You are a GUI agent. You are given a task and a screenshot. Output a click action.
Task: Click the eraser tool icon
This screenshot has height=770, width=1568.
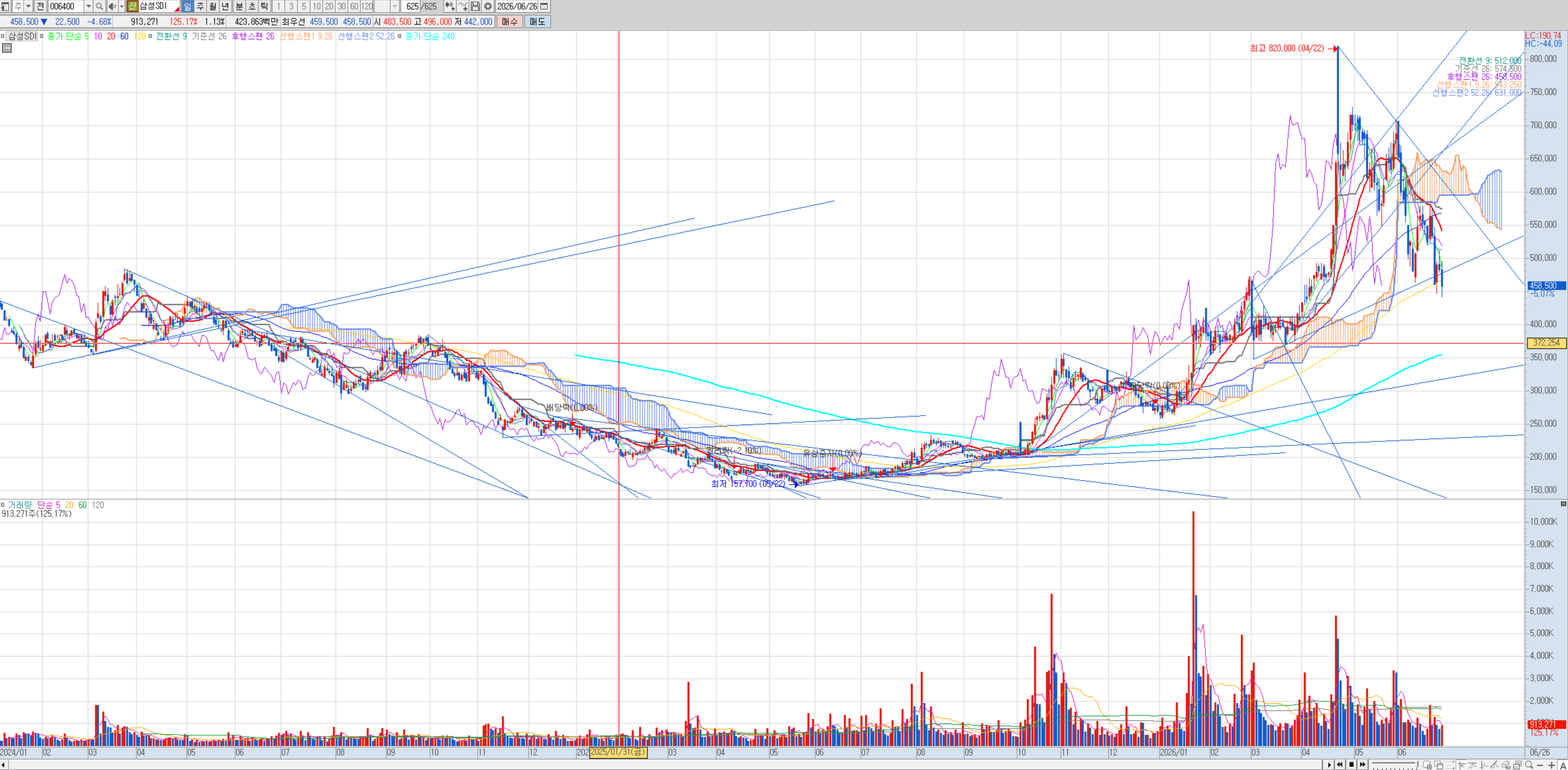1507,765
